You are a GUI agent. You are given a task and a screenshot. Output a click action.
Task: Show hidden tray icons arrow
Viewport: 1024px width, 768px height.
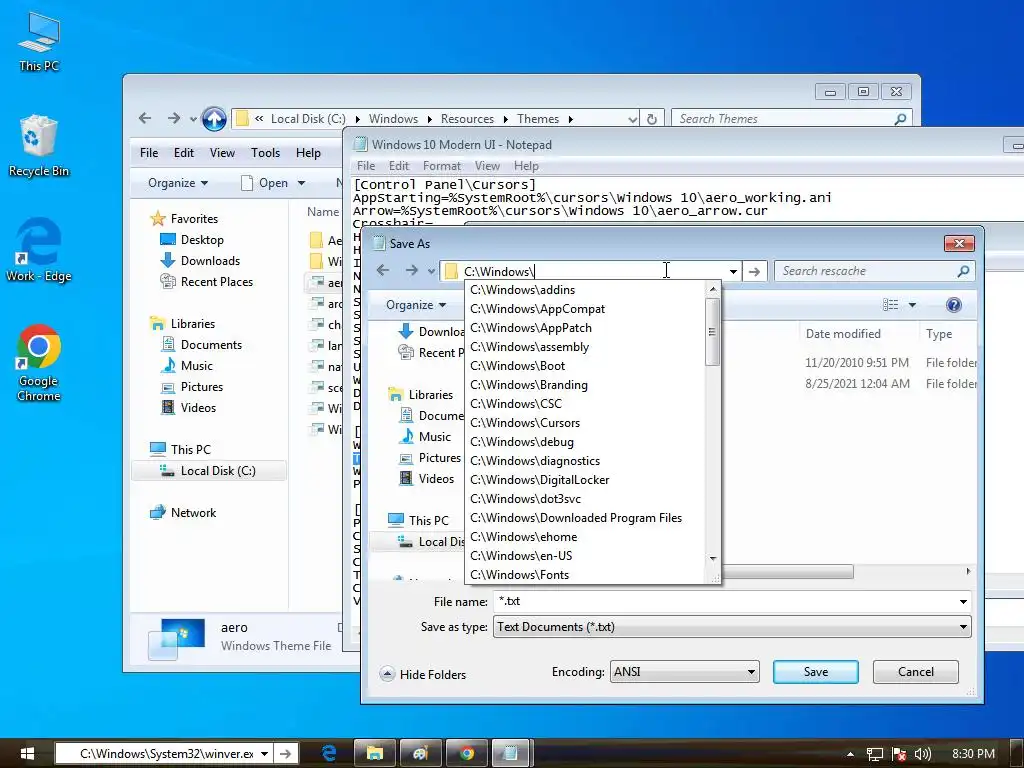(850, 754)
